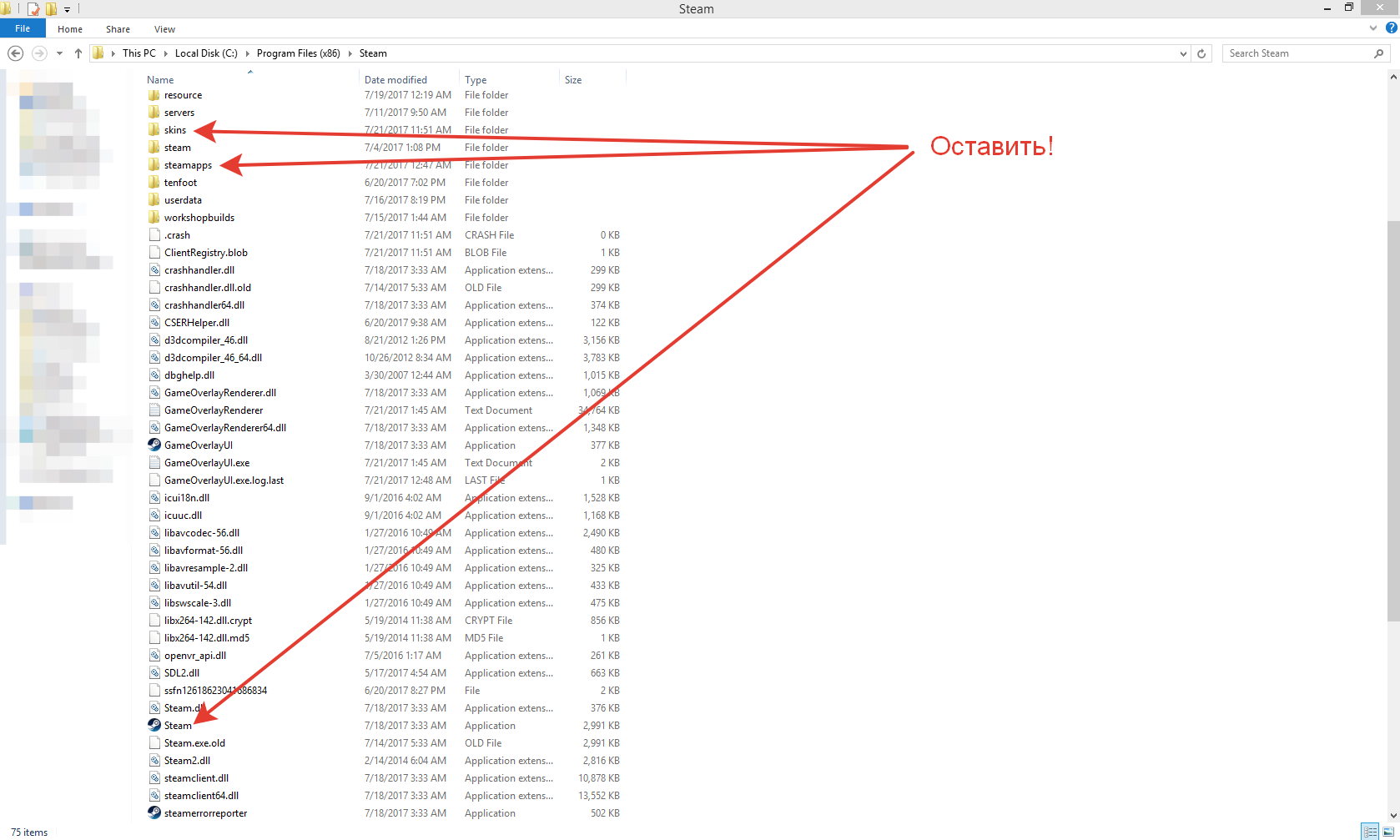The height and width of the screenshot is (840, 1400).
Task: Click the 75 items status bar text
Action: [29, 832]
